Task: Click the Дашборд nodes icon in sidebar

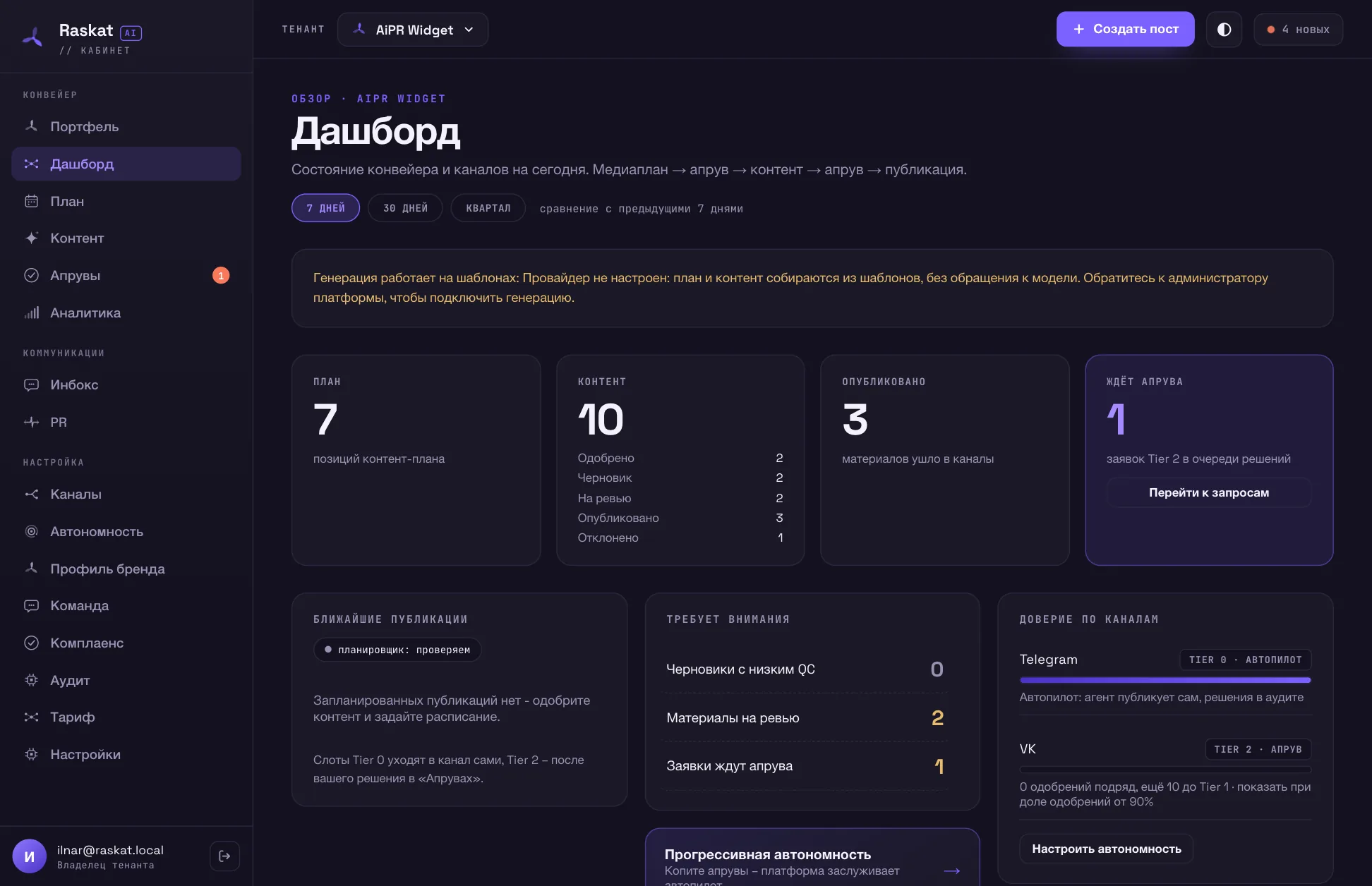Action: [x=31, y=164]
